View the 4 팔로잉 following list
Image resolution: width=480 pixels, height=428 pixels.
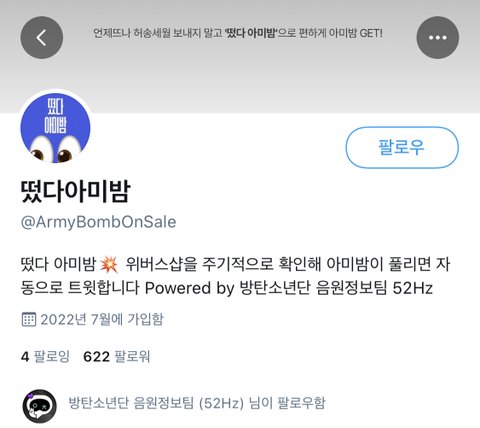tap(45, 356)
